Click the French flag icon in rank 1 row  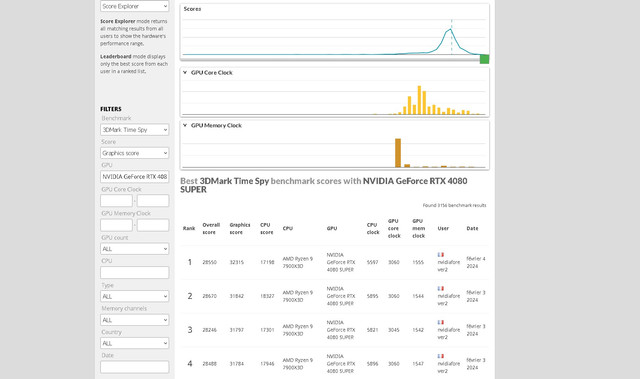(x=440, y=255)
